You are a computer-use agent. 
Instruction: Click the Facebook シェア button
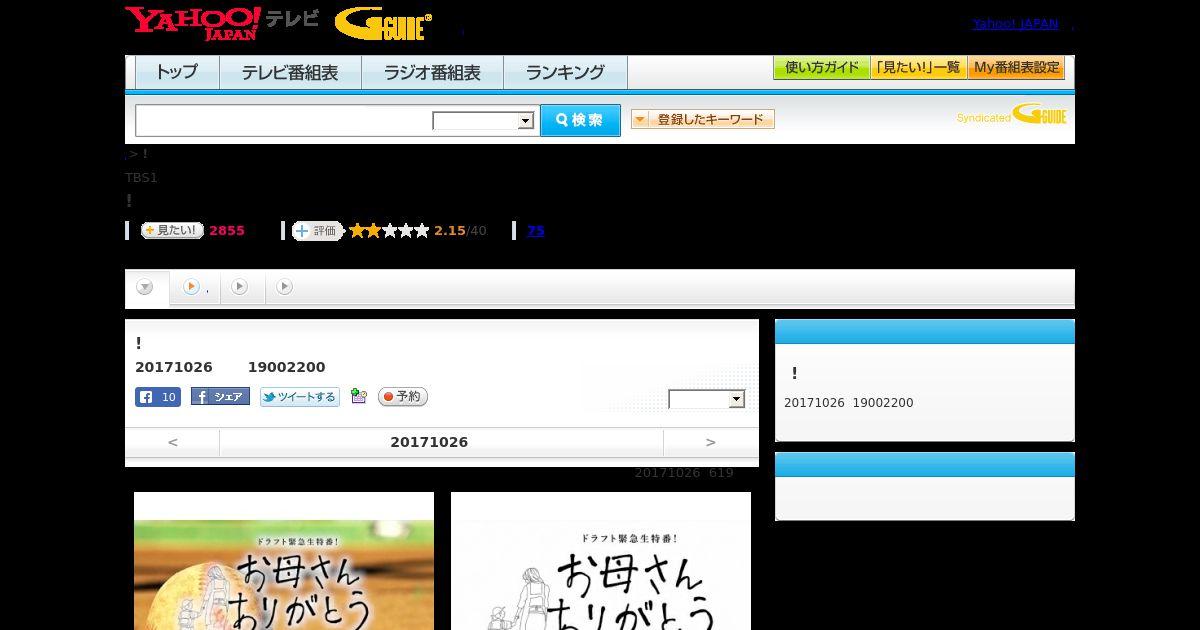(x=220, y=397)
